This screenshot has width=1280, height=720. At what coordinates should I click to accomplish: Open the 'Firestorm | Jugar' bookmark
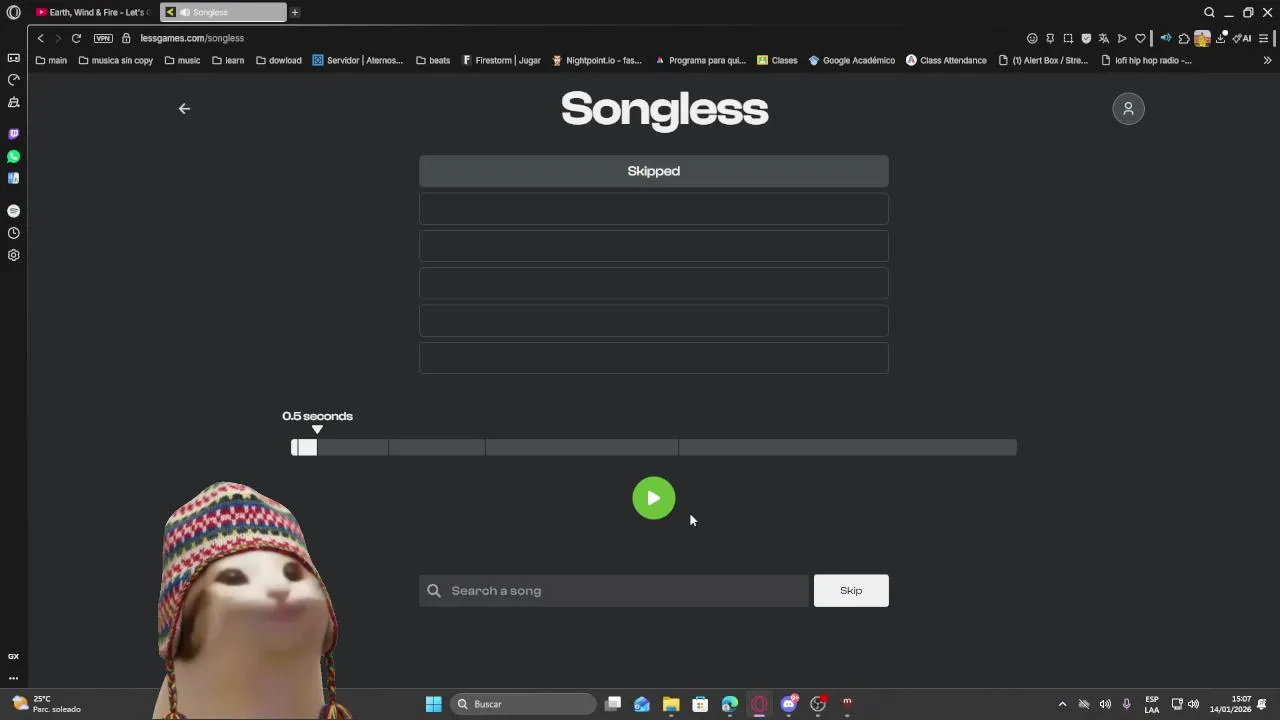point(501,60)
